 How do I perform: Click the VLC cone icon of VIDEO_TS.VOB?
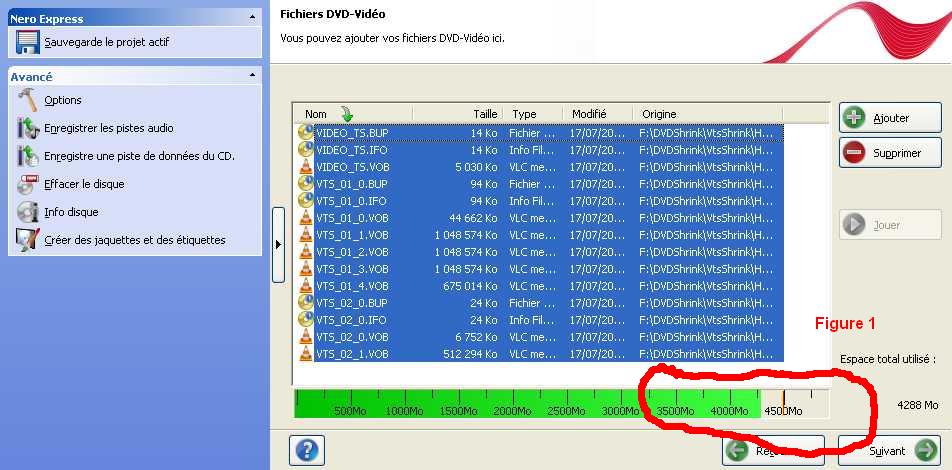click(306, 166)
